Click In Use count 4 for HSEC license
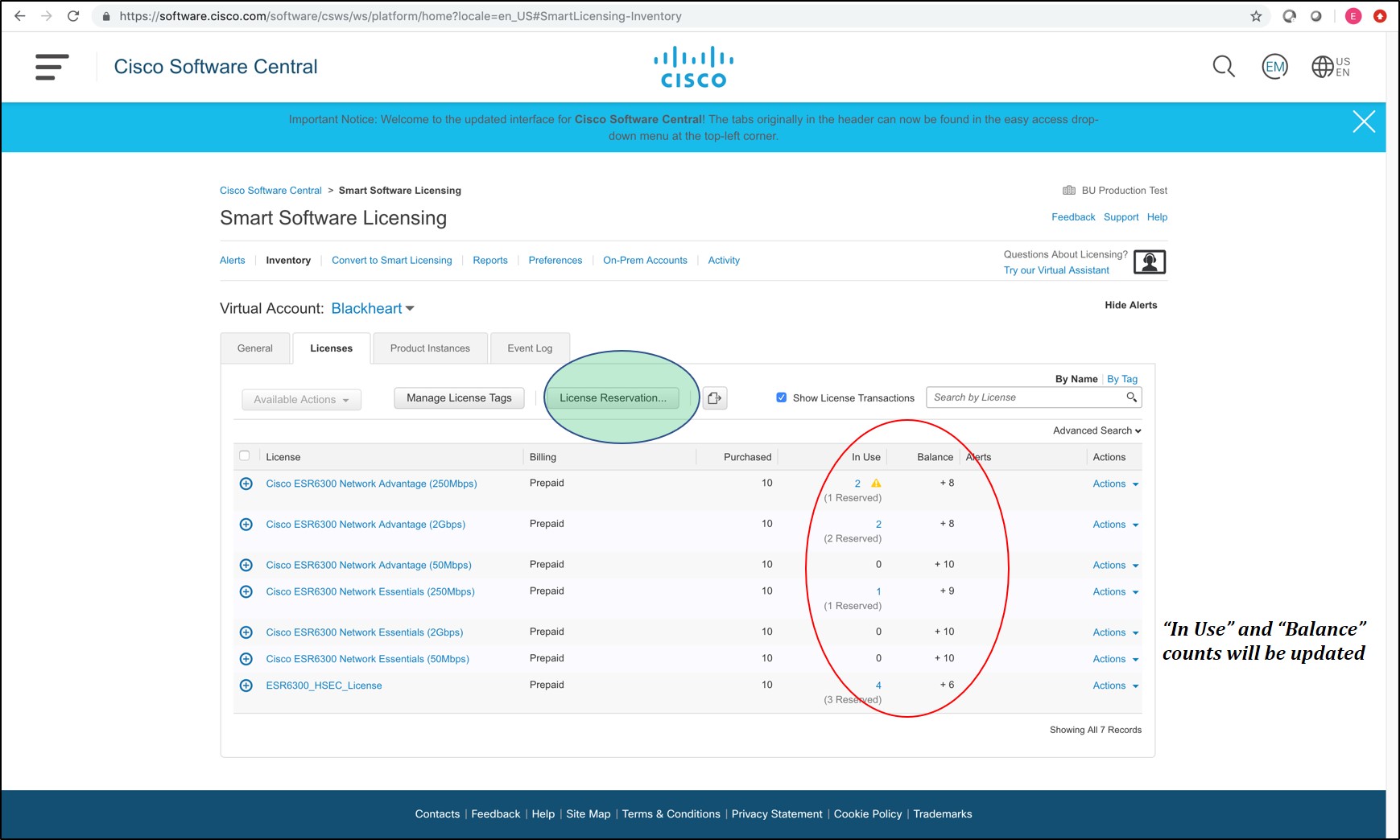Screen dimensions: 1400x840 tap(878, 686)
